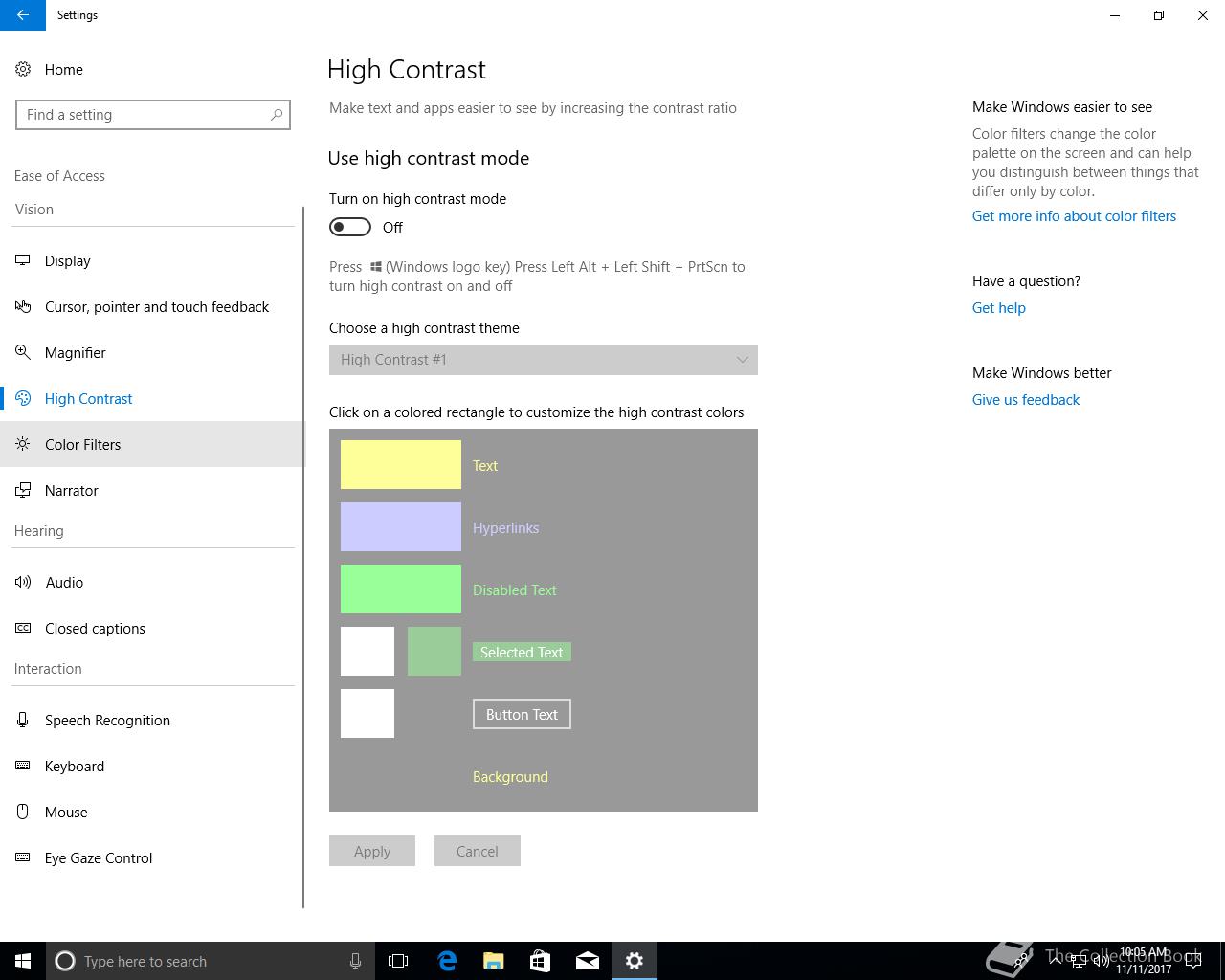
Task: Click the search magnifier in Find a setting
Action: pos(277,115)
